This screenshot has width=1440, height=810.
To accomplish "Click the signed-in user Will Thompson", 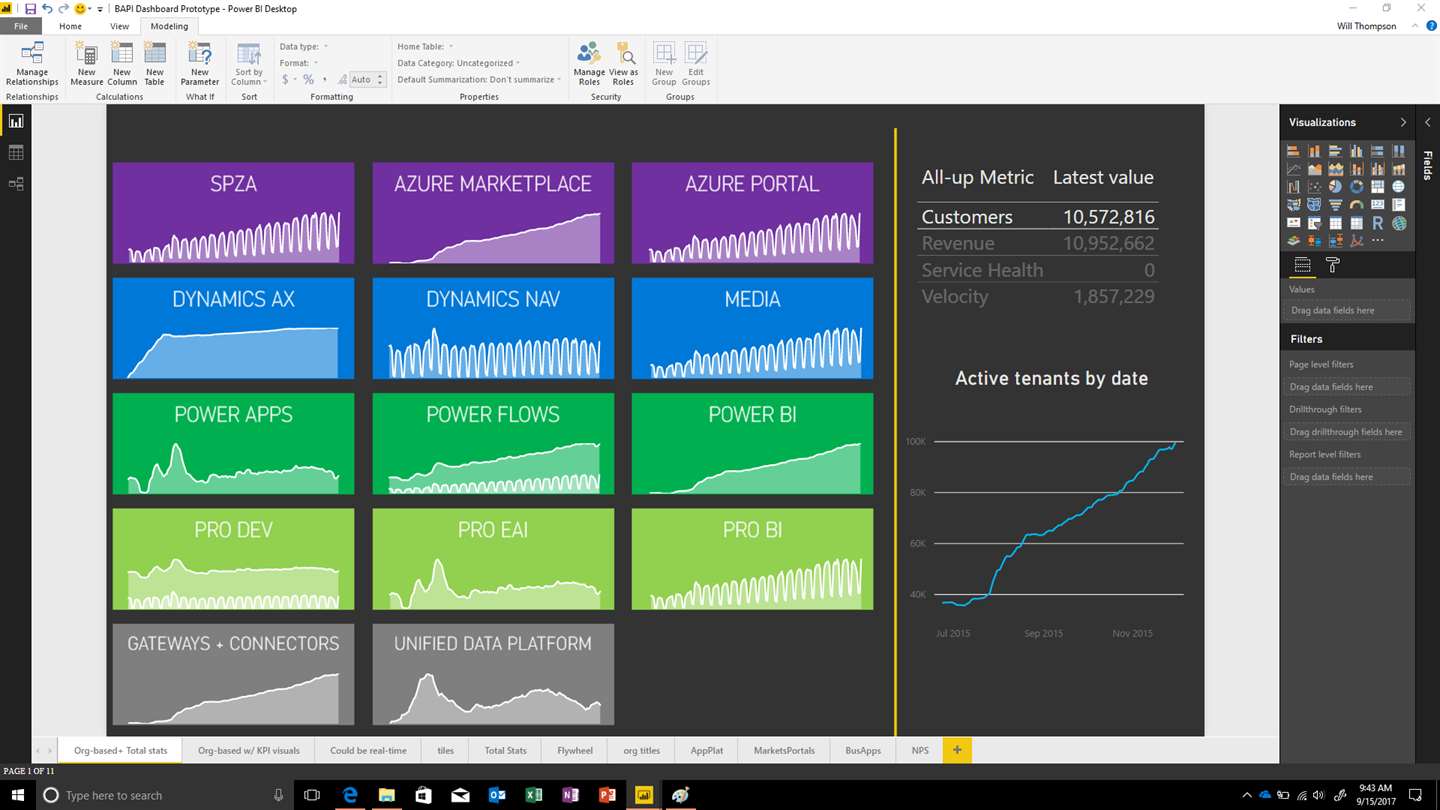I will coord(1366,26).
